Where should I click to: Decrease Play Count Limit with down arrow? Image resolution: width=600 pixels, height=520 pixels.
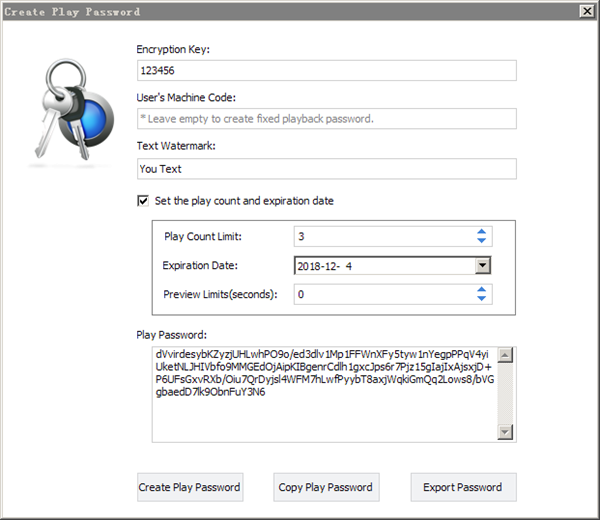(x=481, y=242)
